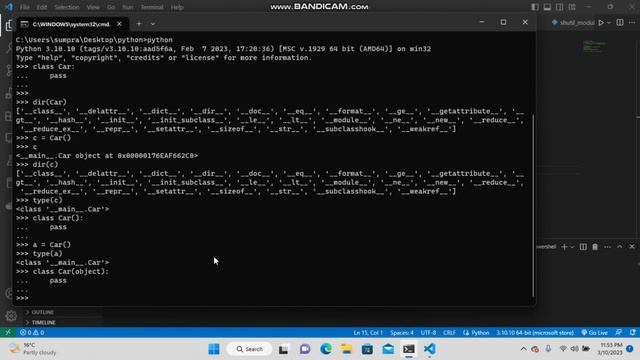Split the VS Code editor right
This screenshot has height=360, width=640.
(x=620, y=22)
